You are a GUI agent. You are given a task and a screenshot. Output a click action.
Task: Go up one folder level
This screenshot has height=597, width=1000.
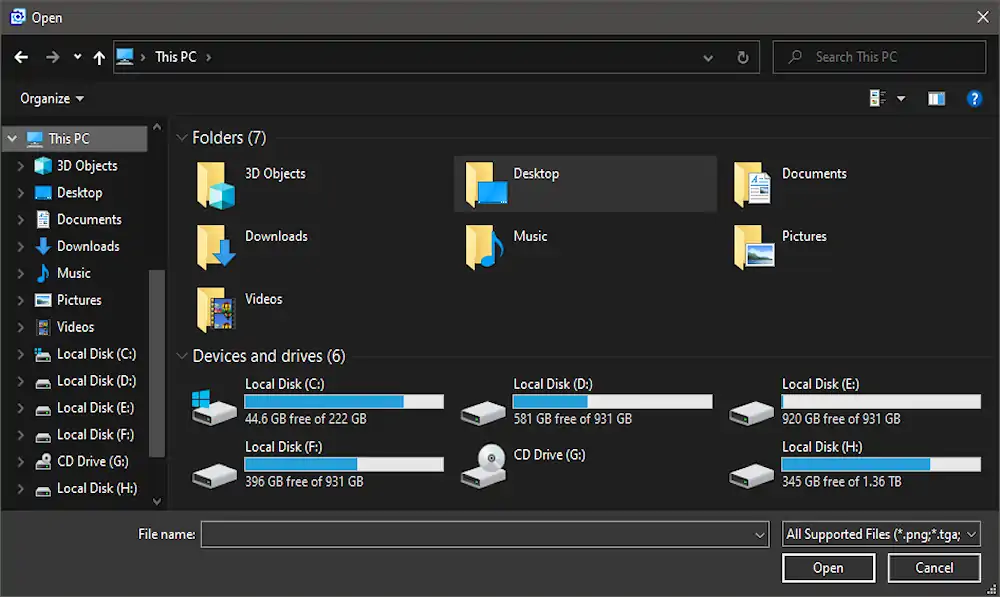(x=99, y=58)
